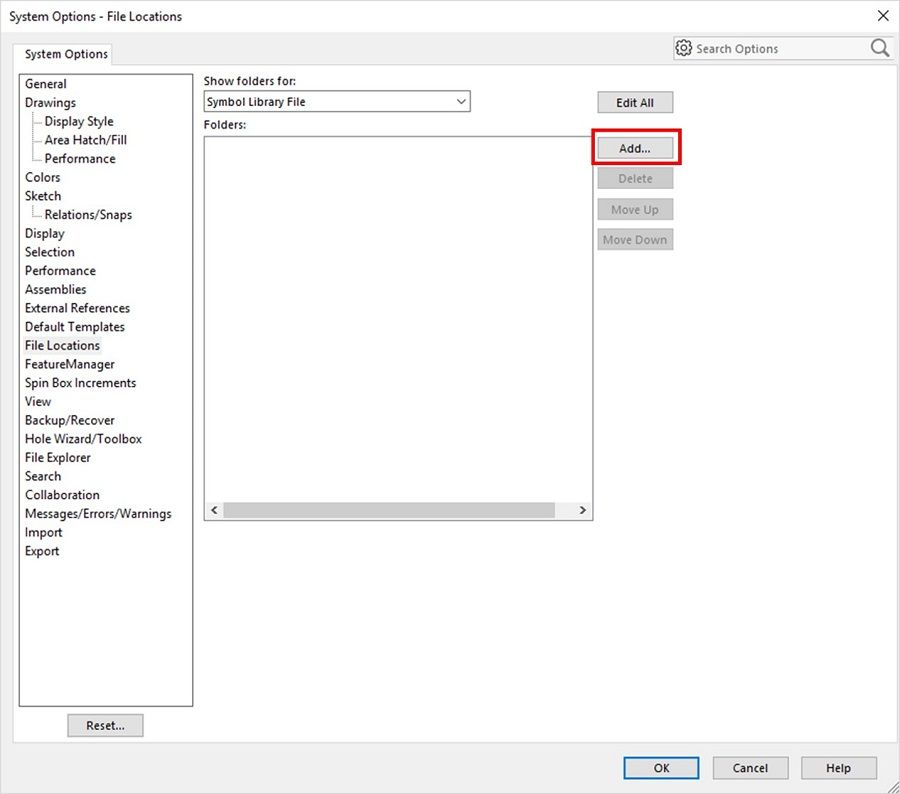Click OK to confirm options
This screenshot has height=794, width=900.
[x=661, y=768]
